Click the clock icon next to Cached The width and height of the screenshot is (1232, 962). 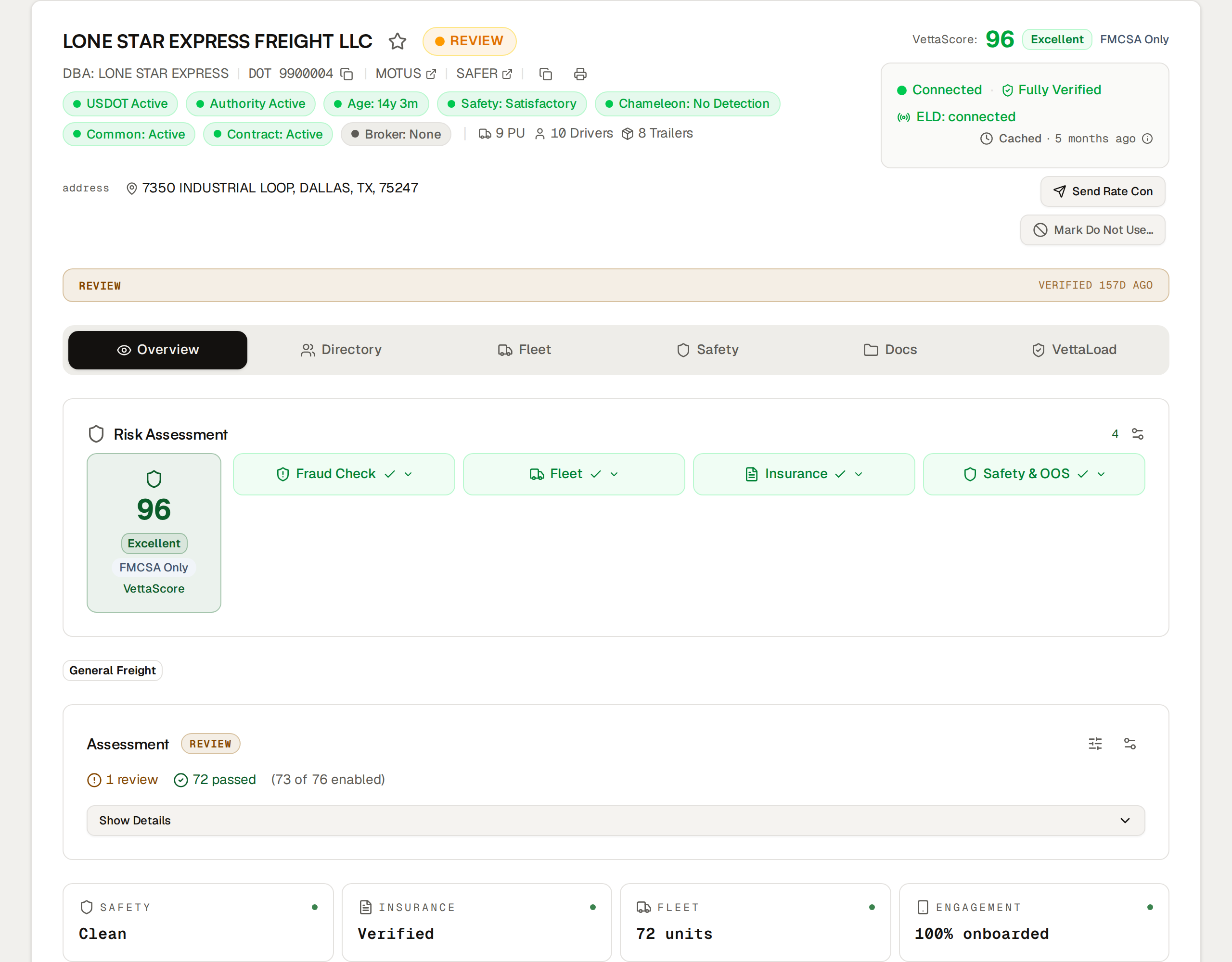[x=986, y=139]
